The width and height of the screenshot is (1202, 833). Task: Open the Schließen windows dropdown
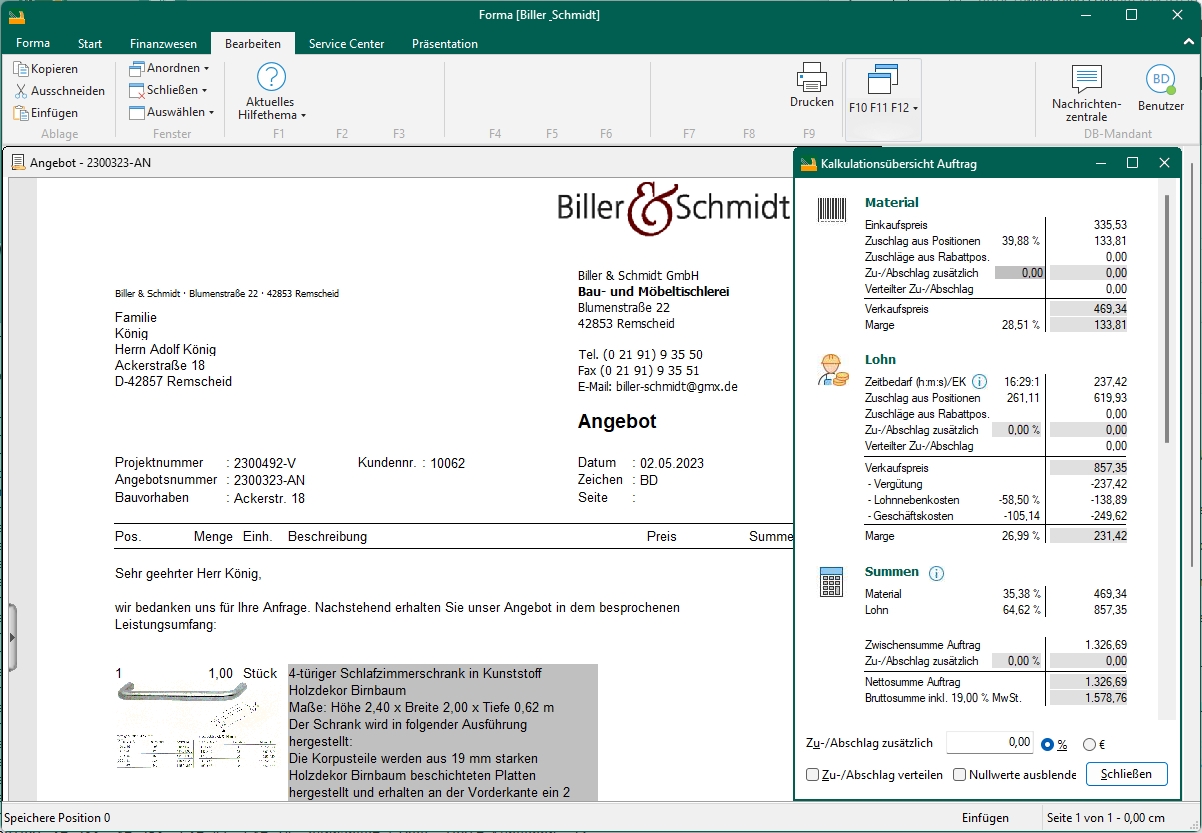coord(169,90)
